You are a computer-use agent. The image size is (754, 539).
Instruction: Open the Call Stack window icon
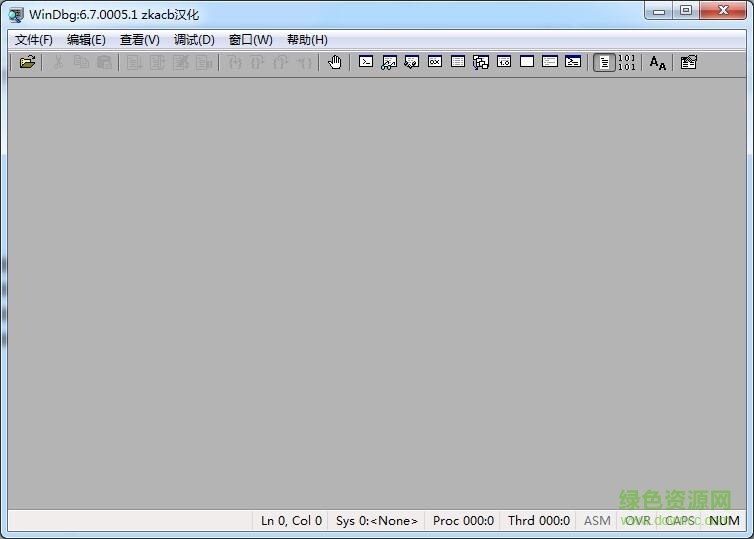pos(481,62)
